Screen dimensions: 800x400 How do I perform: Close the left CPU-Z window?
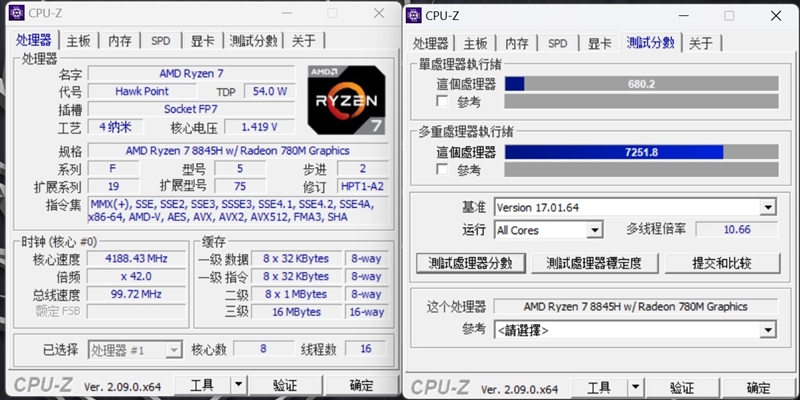[379, 13]
